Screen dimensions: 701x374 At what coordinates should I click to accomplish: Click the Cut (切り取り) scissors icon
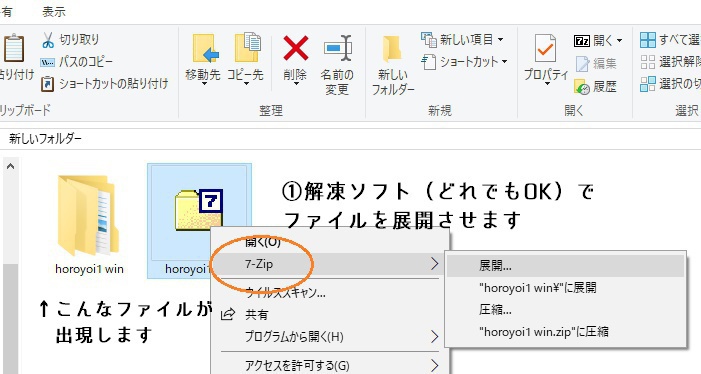[x=48, y=40]
